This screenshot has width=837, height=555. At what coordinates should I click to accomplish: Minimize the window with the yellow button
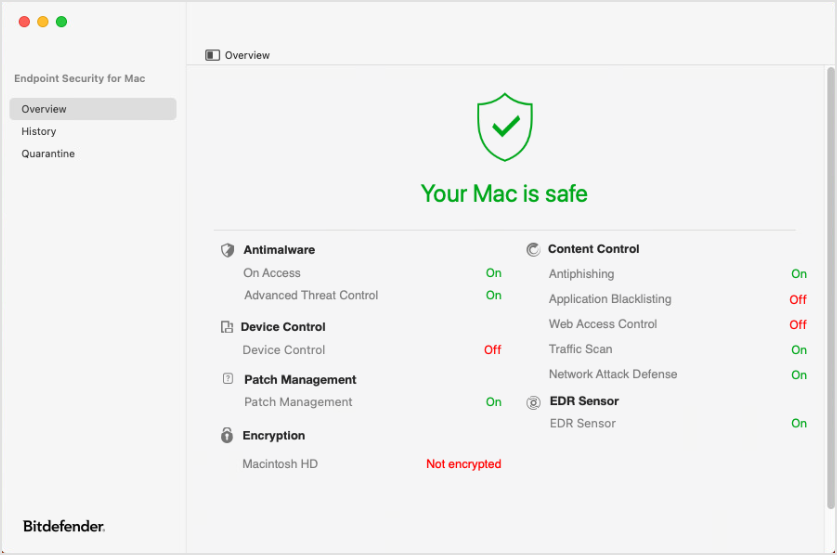point(43,21)
